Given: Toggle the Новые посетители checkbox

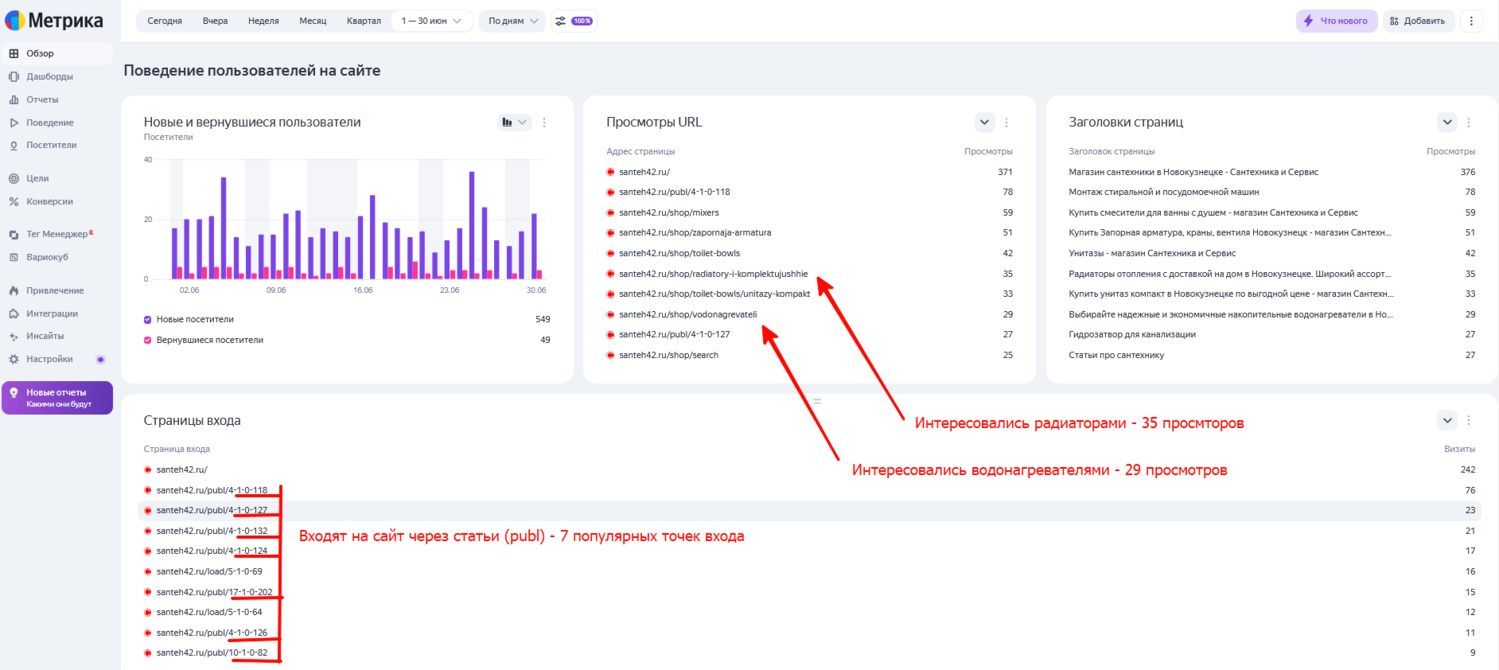Looking at the screenshot, I should (x=148, y=319).
